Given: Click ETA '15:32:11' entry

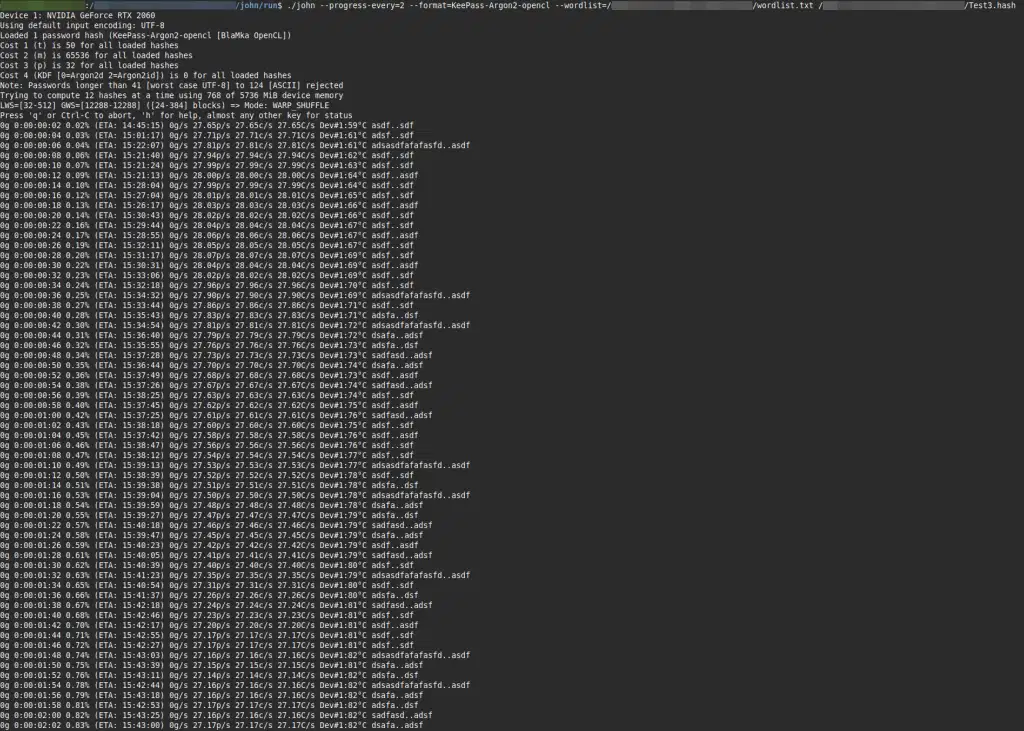Looking at the screenshot, I should [140, 245].
